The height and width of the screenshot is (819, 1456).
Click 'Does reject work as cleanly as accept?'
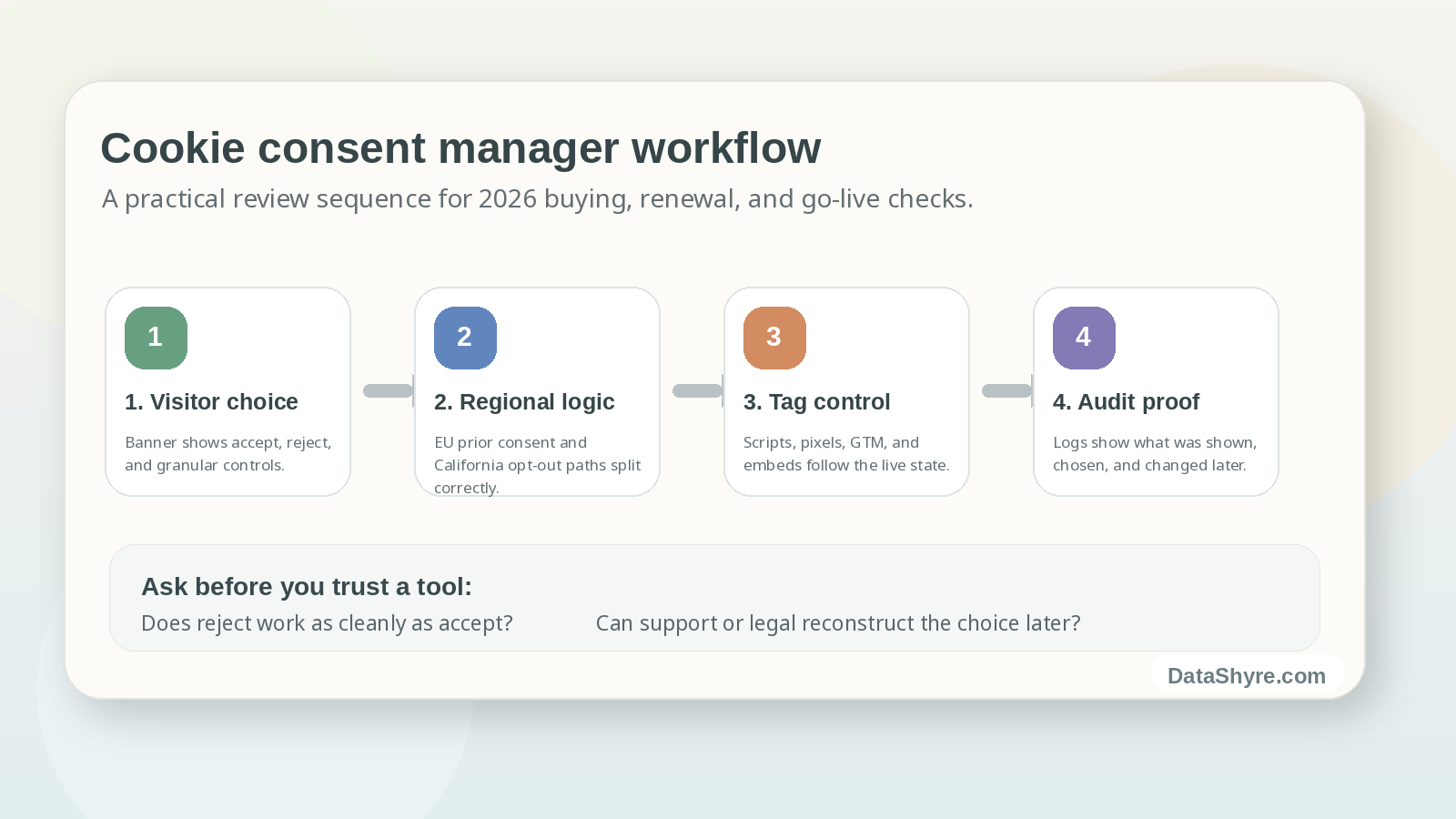pyautogui.click(x=327, y=623)
